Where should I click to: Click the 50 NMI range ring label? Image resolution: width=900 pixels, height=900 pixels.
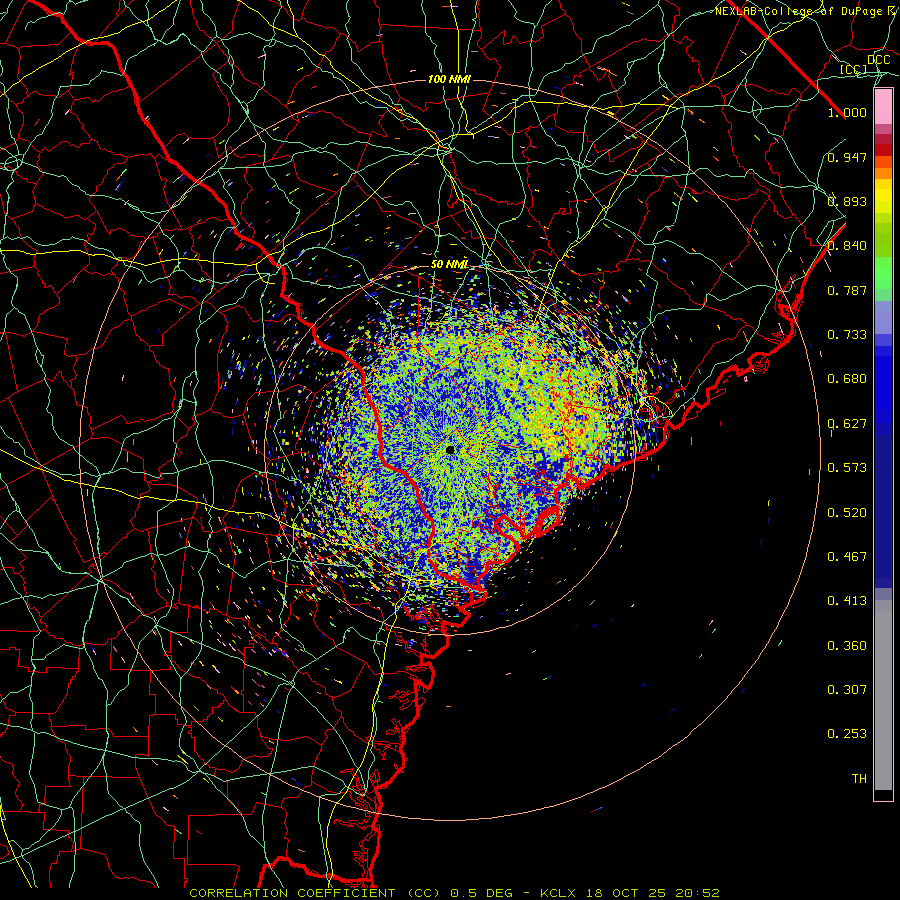click(449, 264)
